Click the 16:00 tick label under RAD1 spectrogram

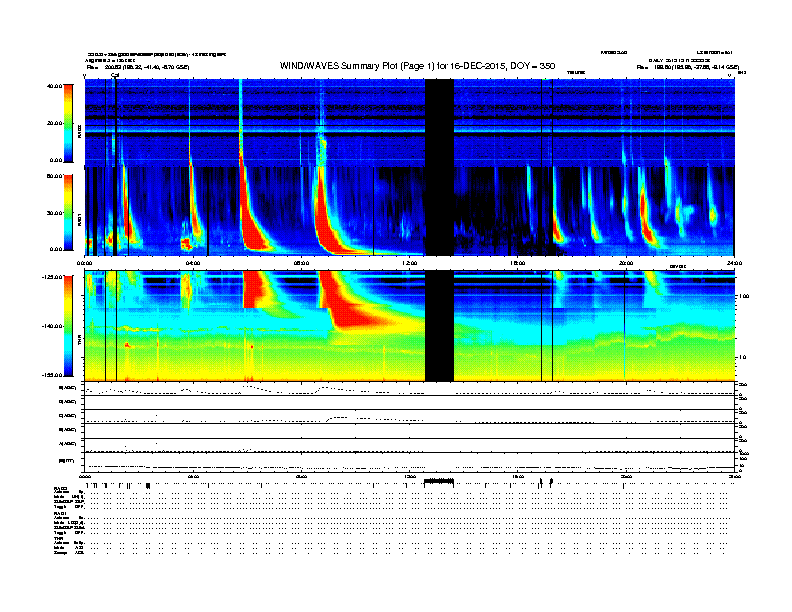[x=518, y=263]
